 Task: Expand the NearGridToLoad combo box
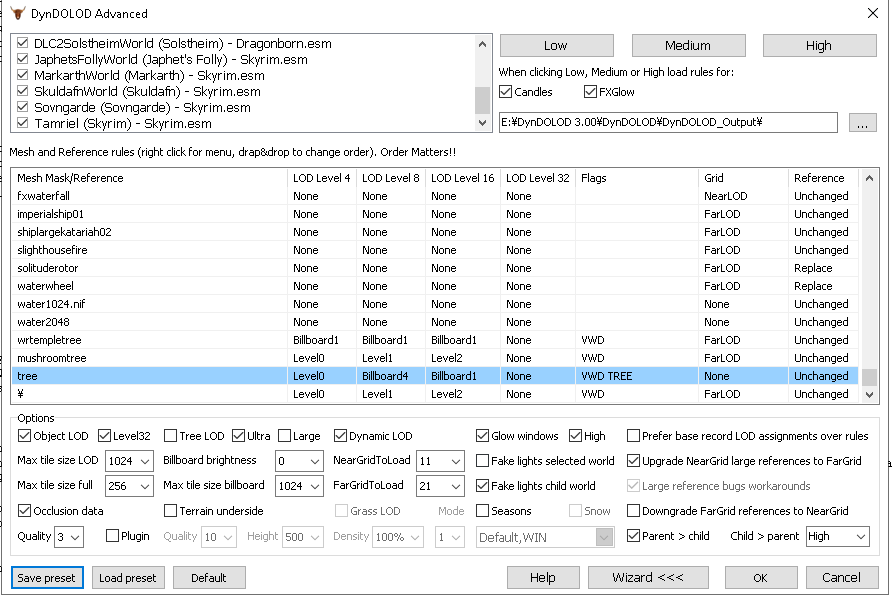tap(440, 461)
